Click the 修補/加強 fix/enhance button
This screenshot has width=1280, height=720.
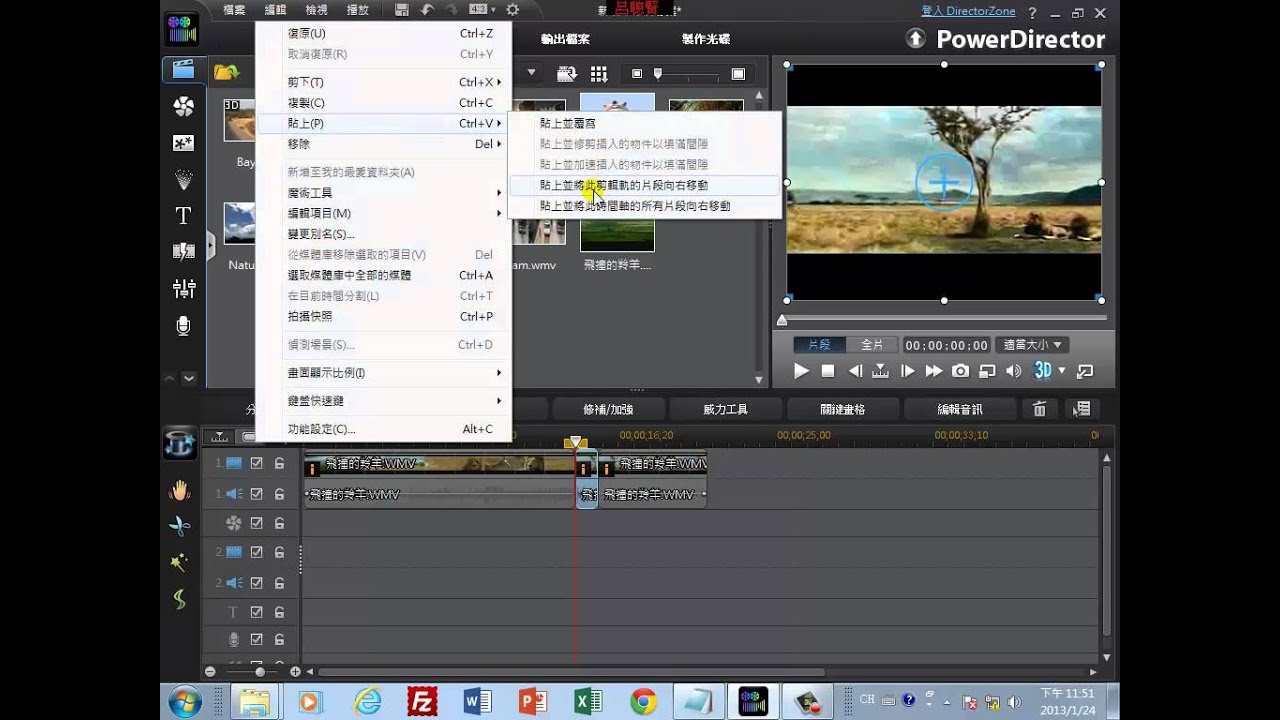click(x=608, y=409)
